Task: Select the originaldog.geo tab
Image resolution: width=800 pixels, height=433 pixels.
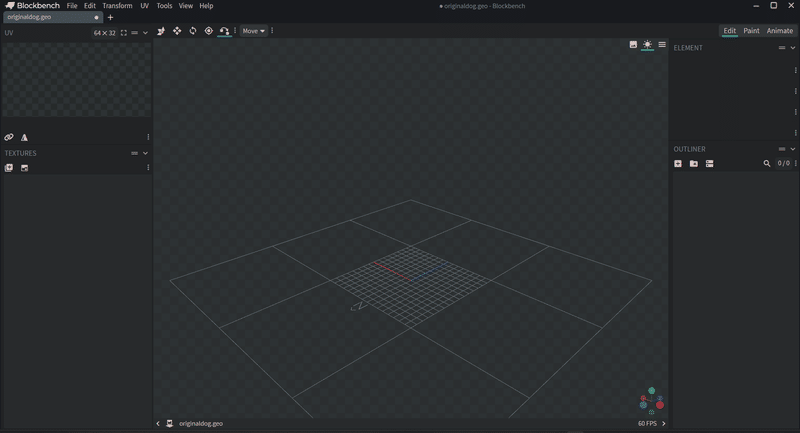Action: pos(53,17)
